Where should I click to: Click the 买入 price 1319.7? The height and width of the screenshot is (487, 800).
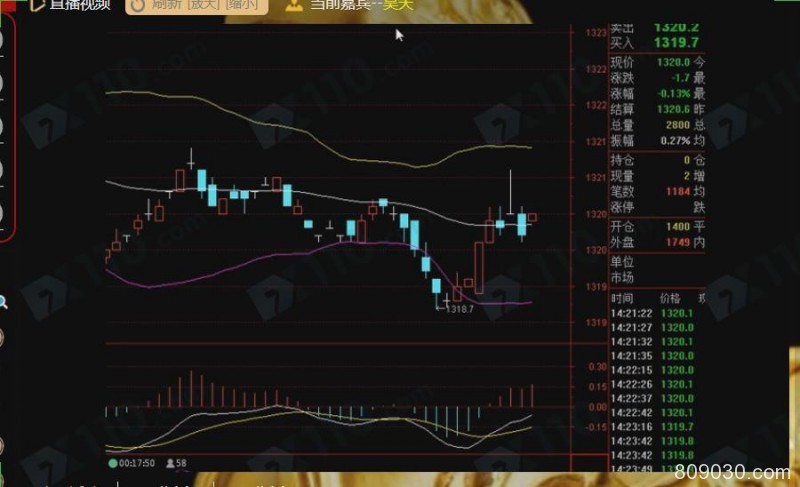point(676,42)
